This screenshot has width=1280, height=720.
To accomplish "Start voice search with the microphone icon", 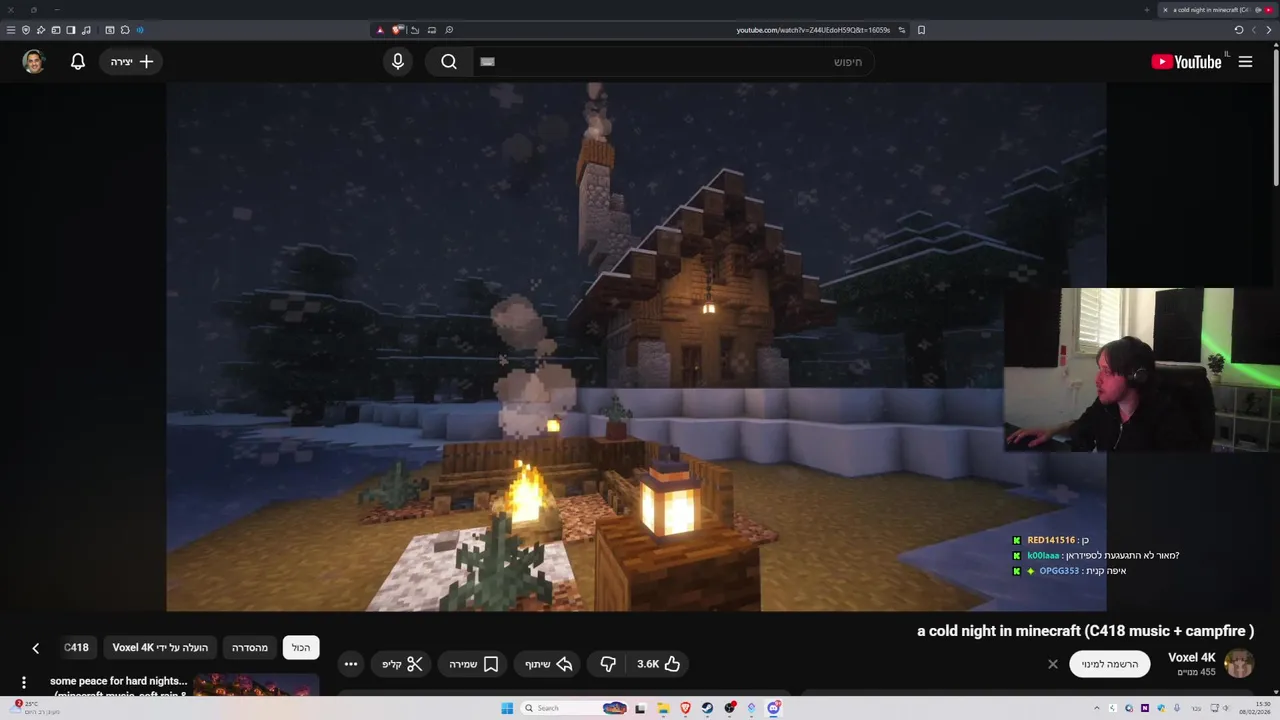I will pos(398,62).
